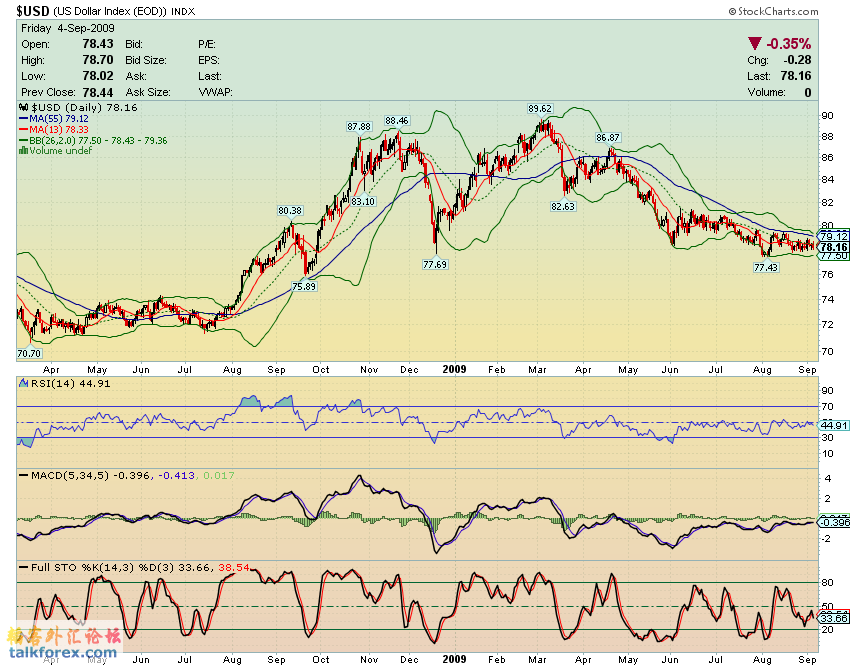Select the High value 78.70
The image size is (850, 668).
98,60
